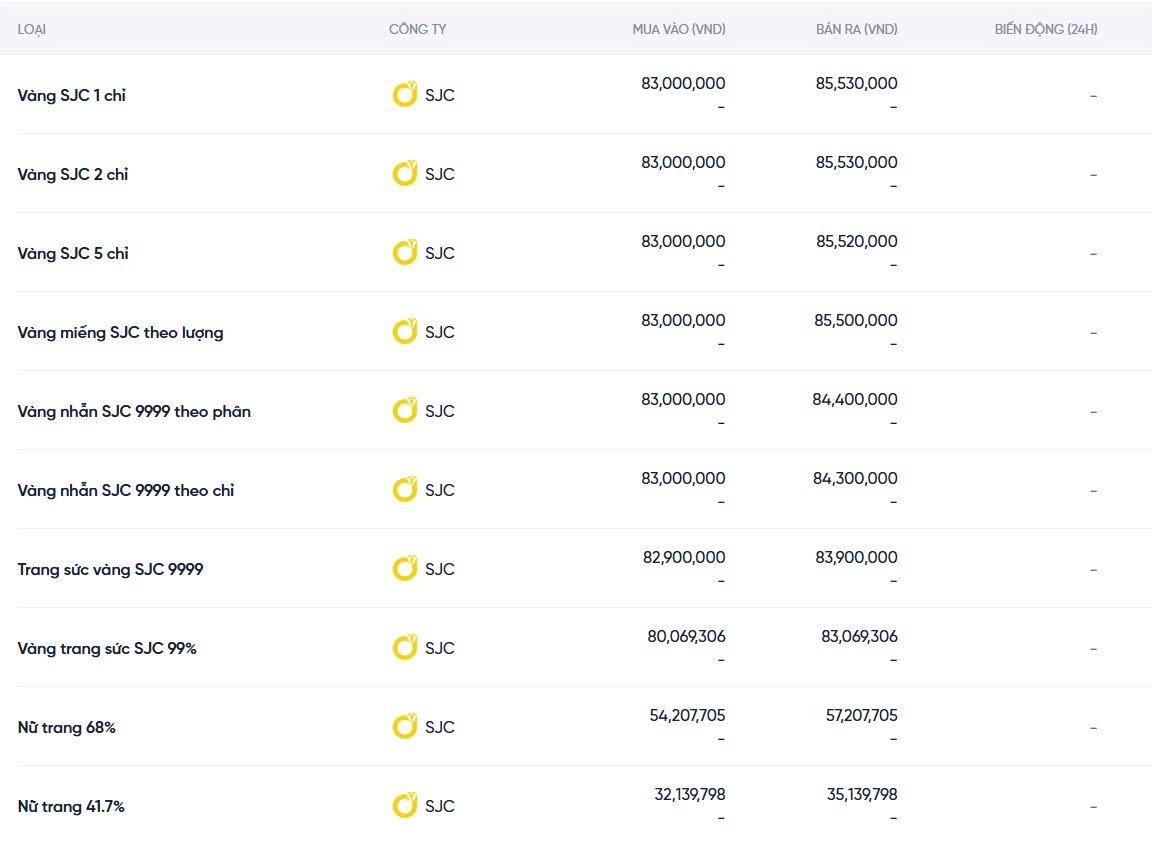Open the Nữ trang 41.7% entry
The width and height of the screenshot is (1152, 843).
(x=71, y=807)
